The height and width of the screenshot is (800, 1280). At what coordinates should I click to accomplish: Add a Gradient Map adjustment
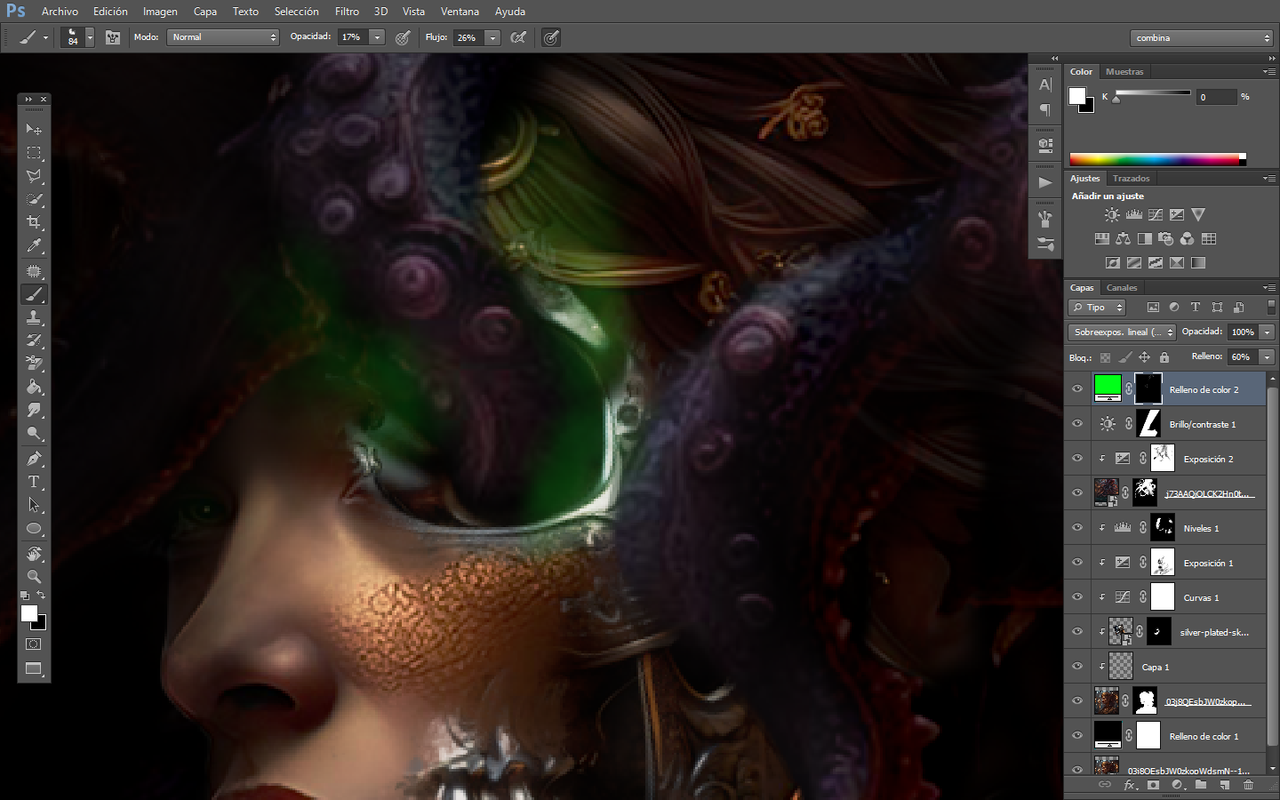(x=1198, y=263)
